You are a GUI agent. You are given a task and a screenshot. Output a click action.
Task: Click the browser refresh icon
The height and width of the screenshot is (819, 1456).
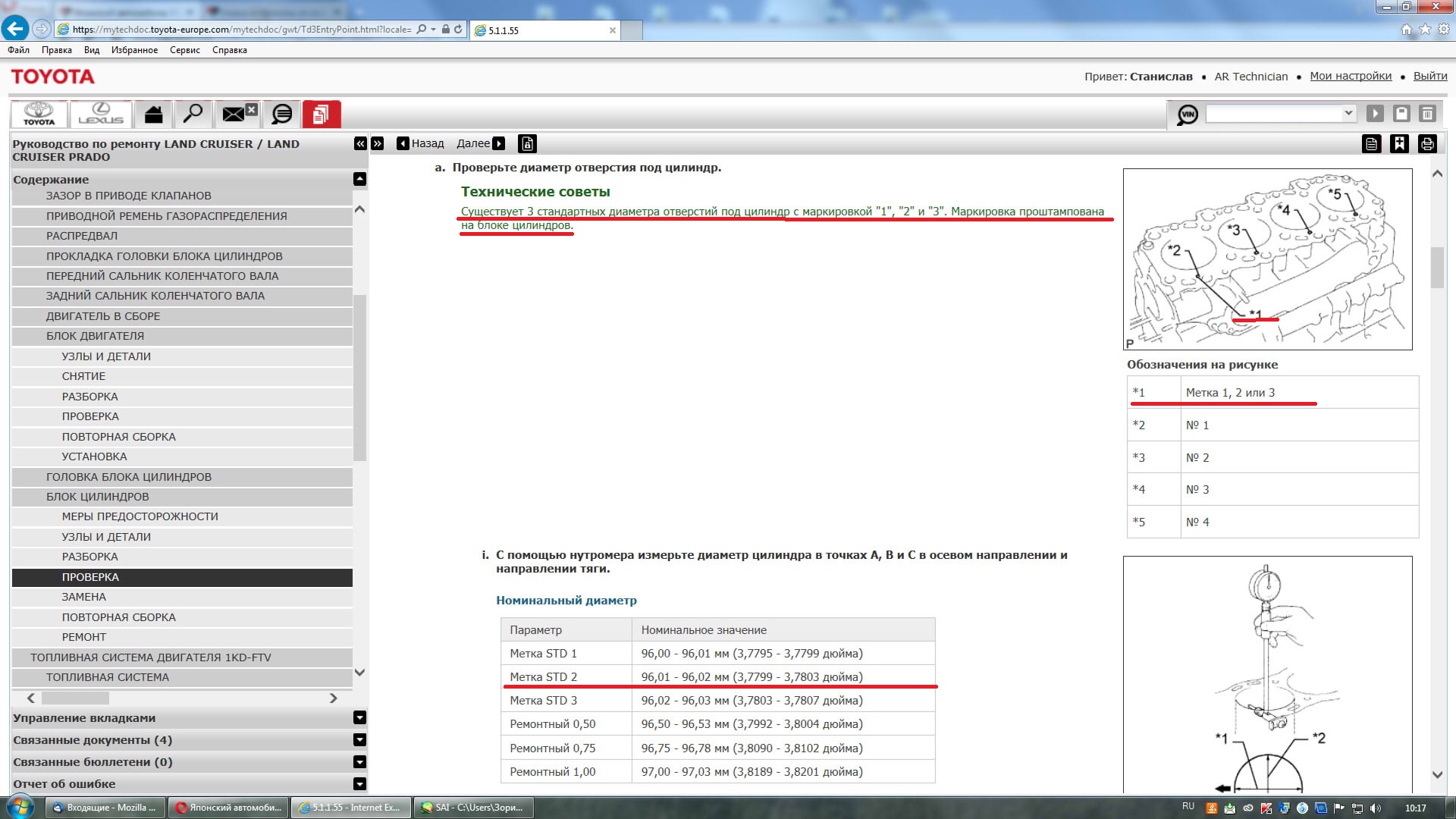pos(458,30)
